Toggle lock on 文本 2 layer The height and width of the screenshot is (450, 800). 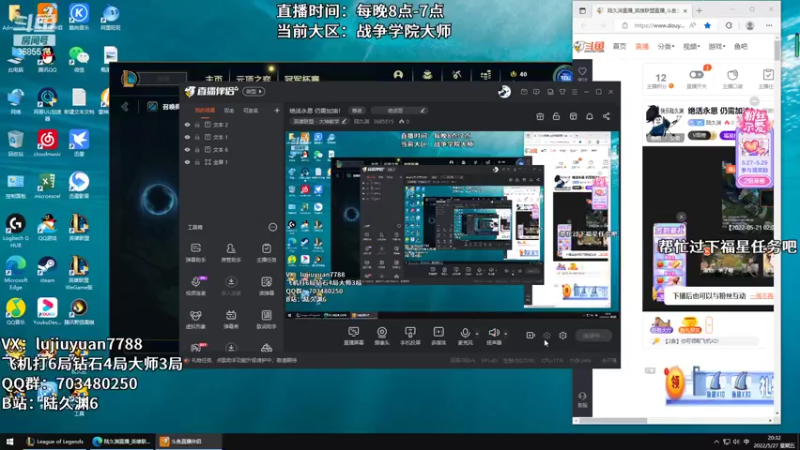point(197,124)
